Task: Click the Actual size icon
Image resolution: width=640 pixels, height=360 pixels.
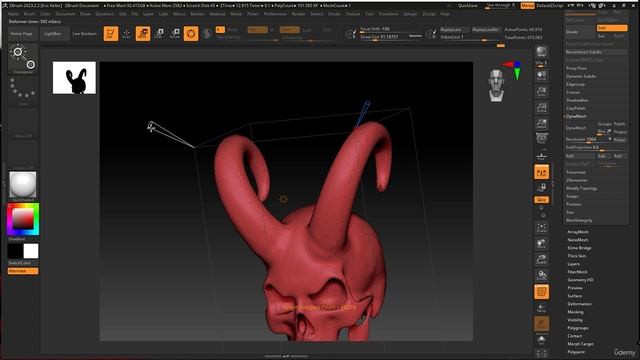Action: pos(542,108)
